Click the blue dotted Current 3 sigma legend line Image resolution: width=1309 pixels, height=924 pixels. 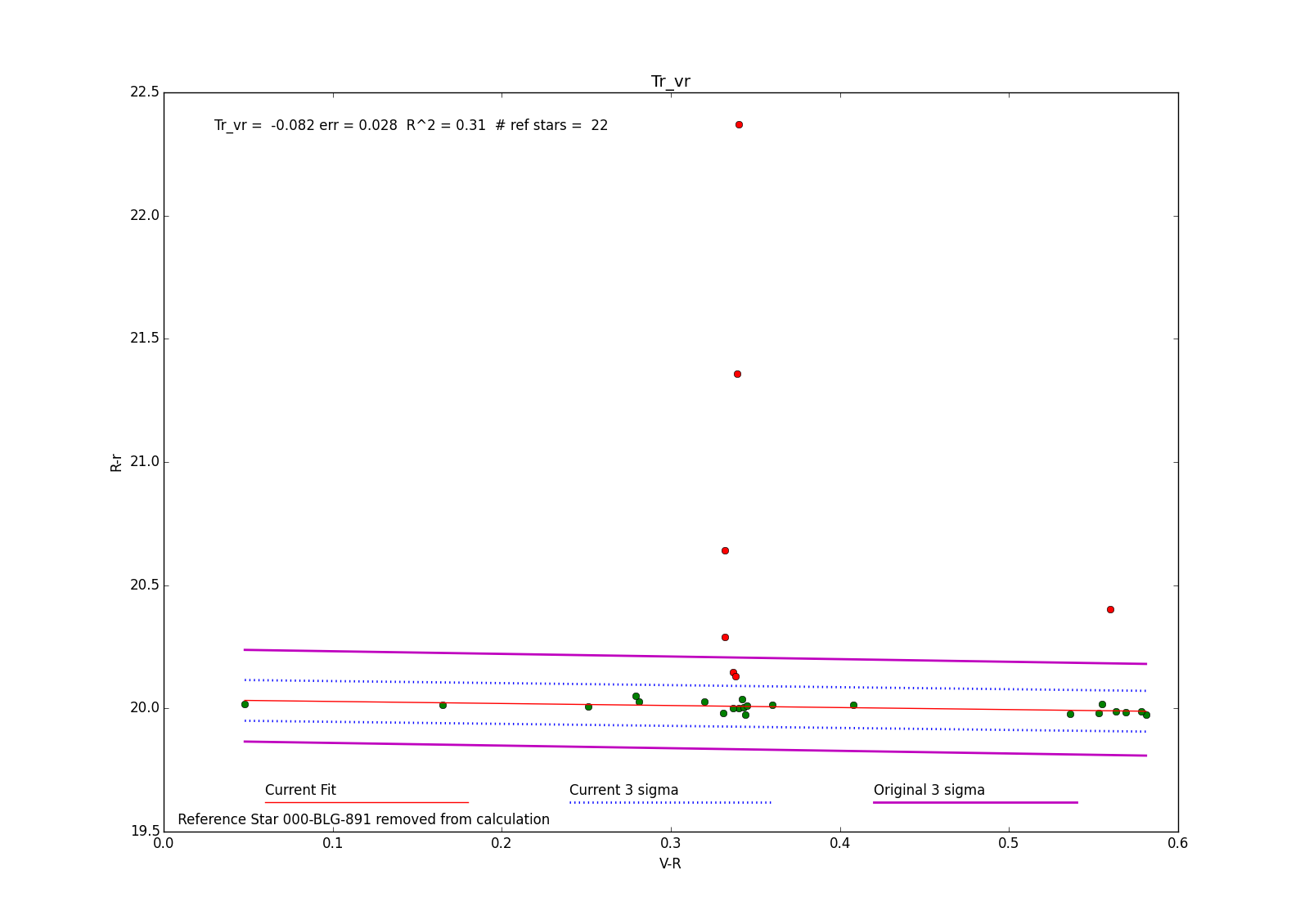pos(670,803)
